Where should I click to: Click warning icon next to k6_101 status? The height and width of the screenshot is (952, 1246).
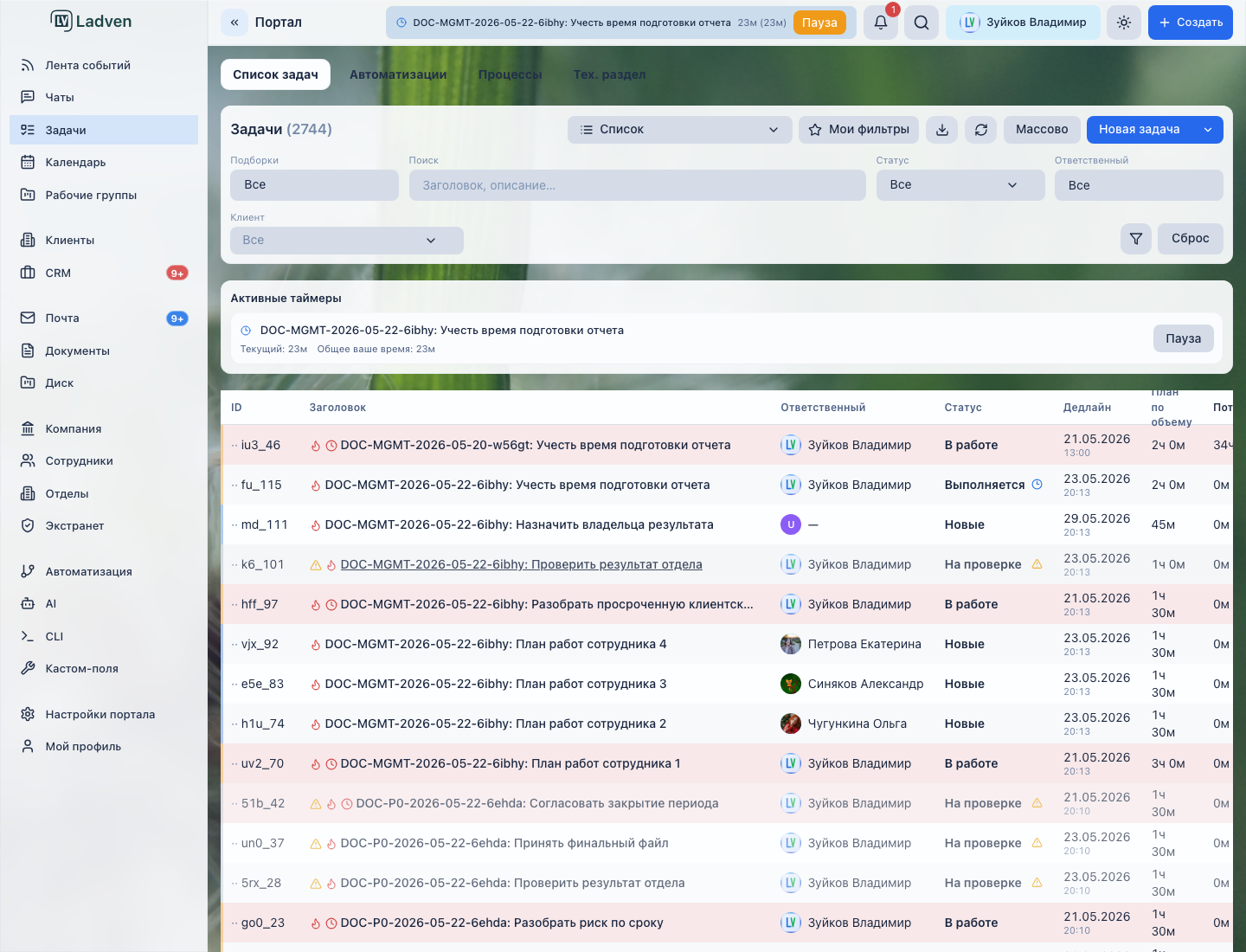(1037, 564)
